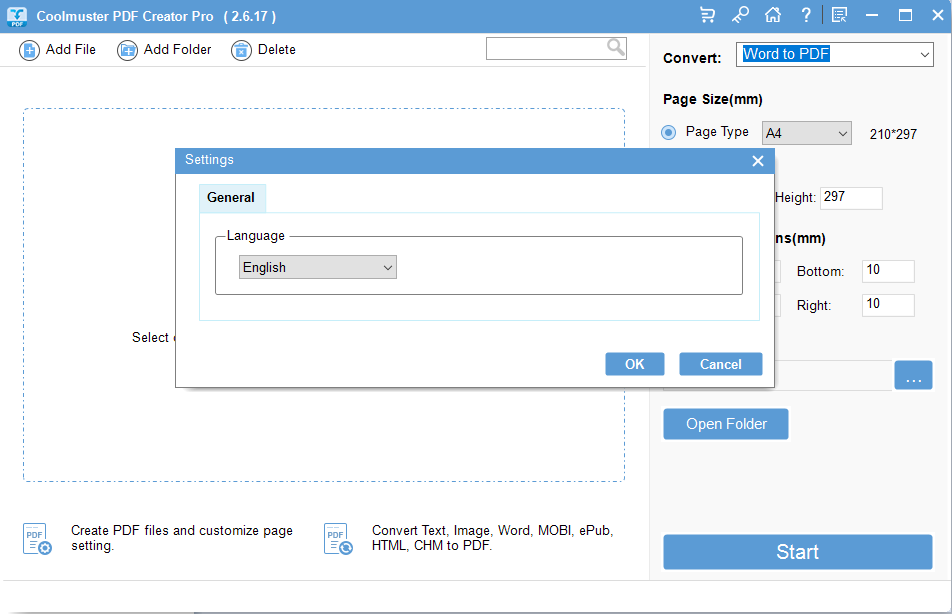Click Cancel in Settings dialog
The width and height of the screenshot is (952, 614).
(x=721, y=364)
